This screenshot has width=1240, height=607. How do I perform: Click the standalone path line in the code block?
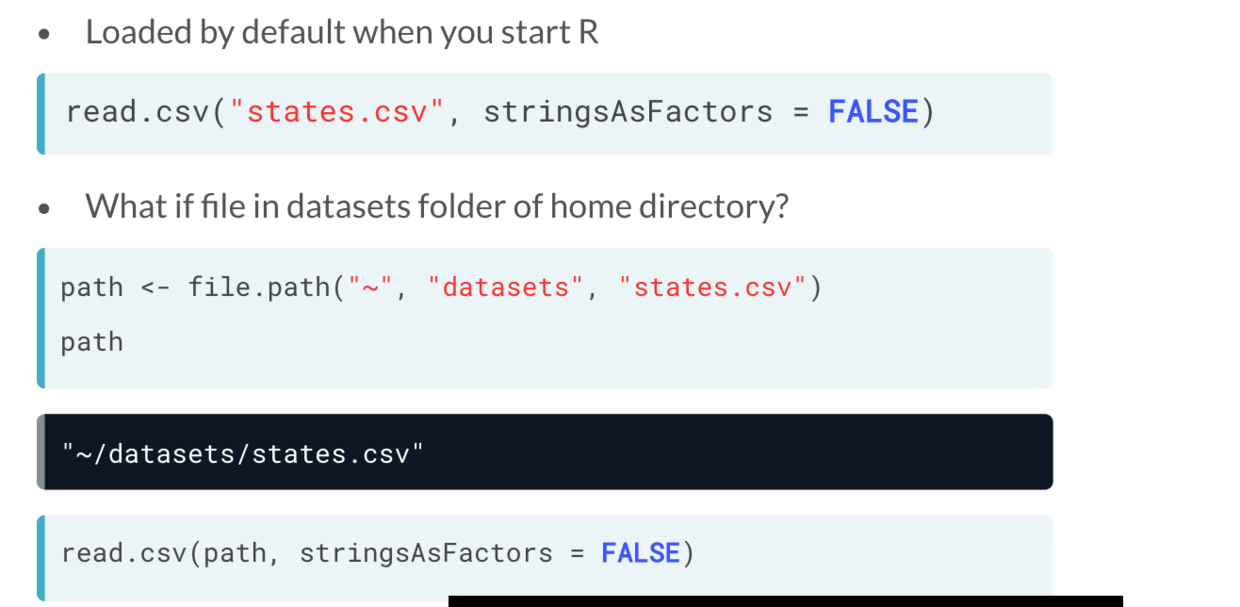tap(91, 342)
